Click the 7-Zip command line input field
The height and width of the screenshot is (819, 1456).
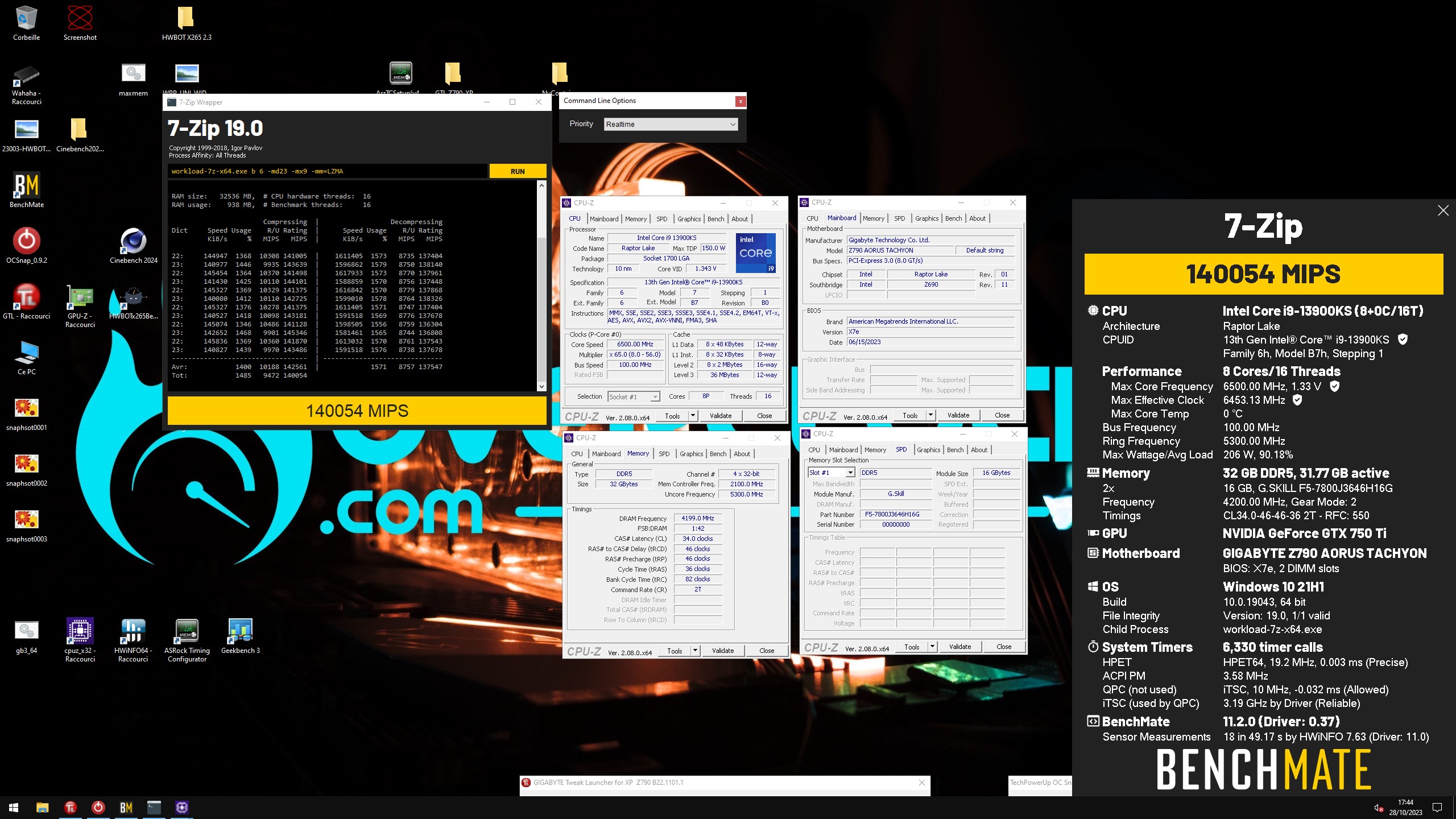[328, 171]
